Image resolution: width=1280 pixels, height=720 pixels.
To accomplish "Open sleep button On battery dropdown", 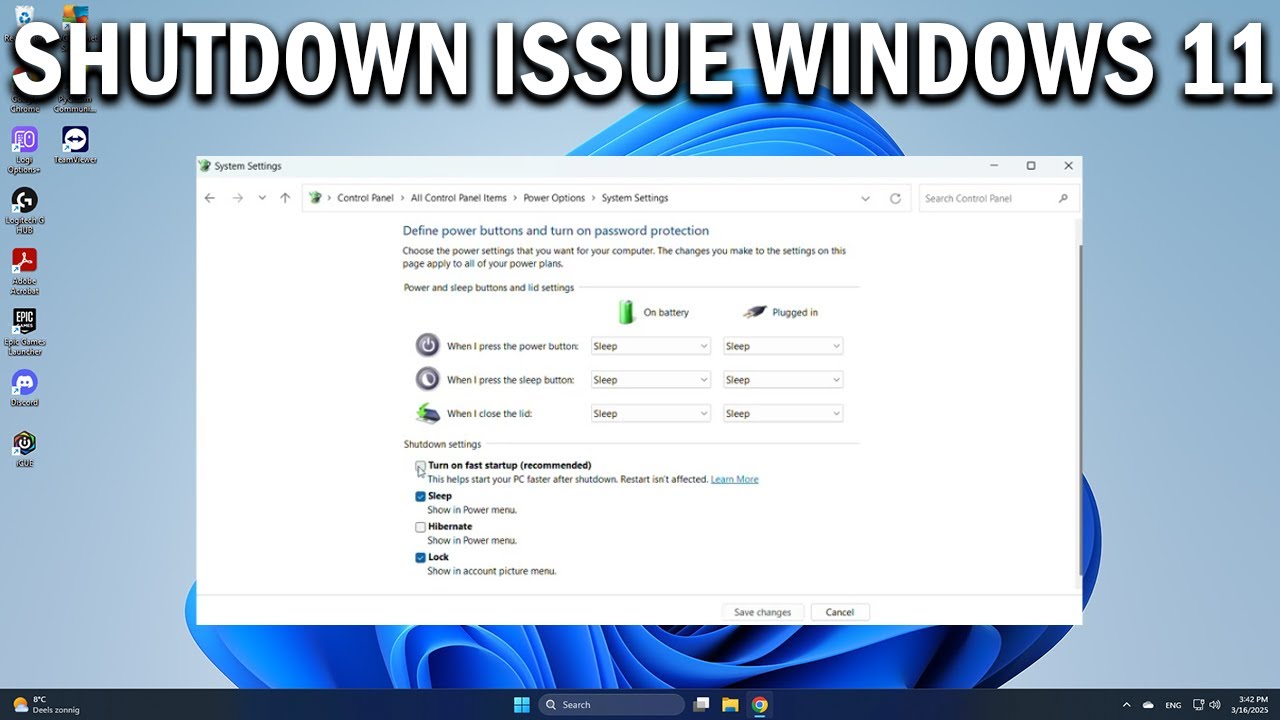I will tap(650, 380).
